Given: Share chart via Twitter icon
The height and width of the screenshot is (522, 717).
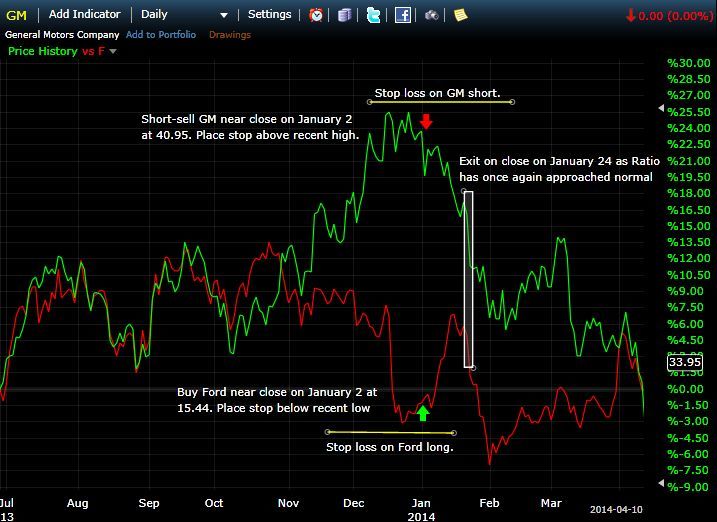Looking at the screenshot, I should (374, 15).
